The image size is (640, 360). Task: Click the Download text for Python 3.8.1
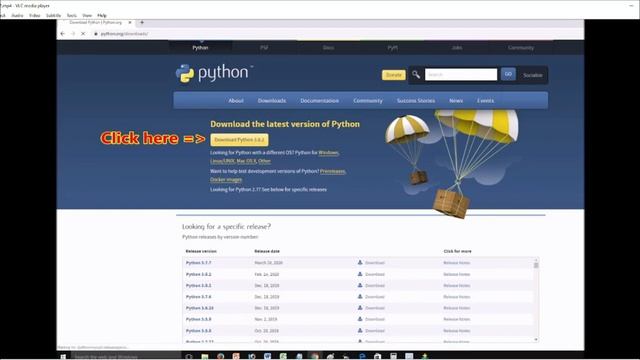375,286
